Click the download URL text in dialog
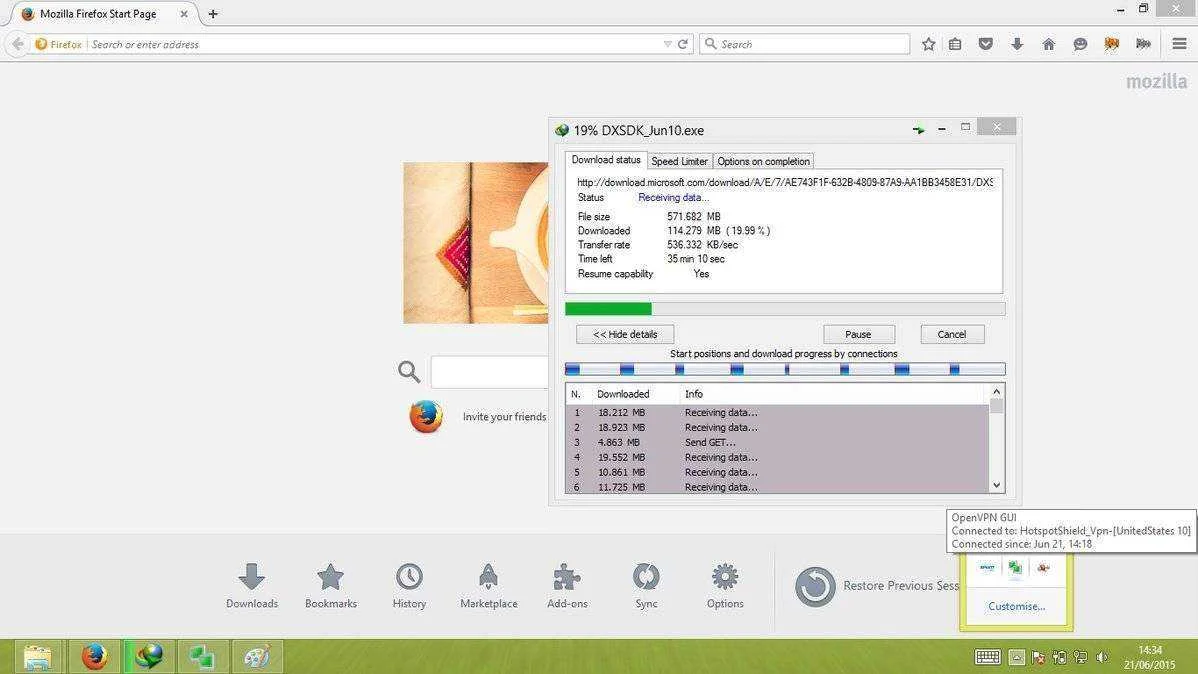Image resolution: width=1198 pixels, height=674 pixels. [x=785, y=182]
